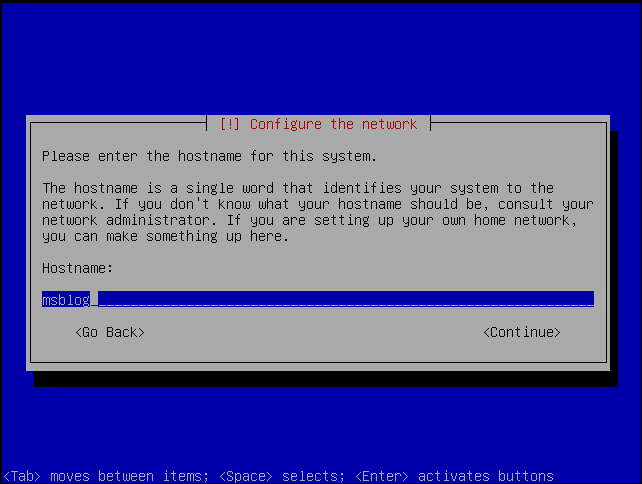Focus the Hostname input field's empty area

(346, 300)
